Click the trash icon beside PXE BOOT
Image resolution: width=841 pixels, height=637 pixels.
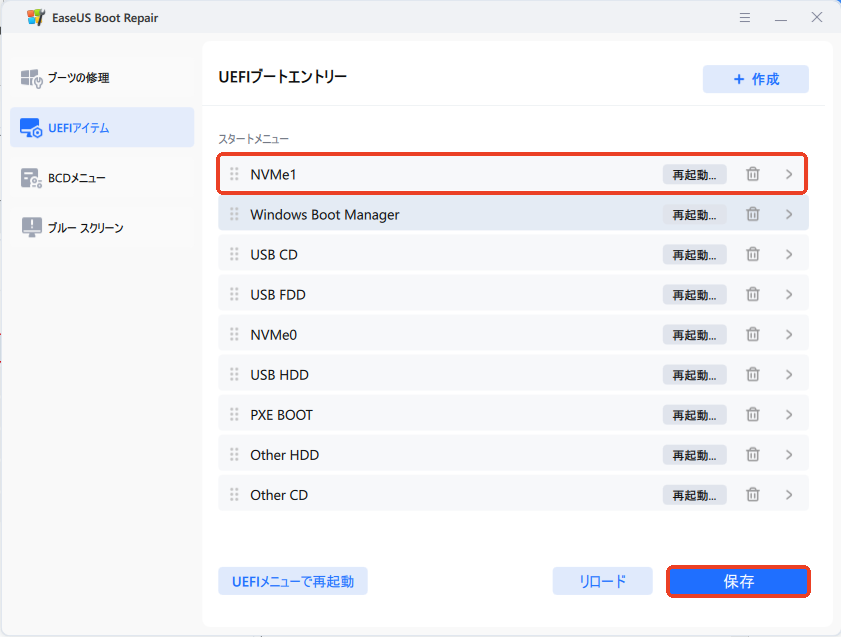(x=753, y=414)
